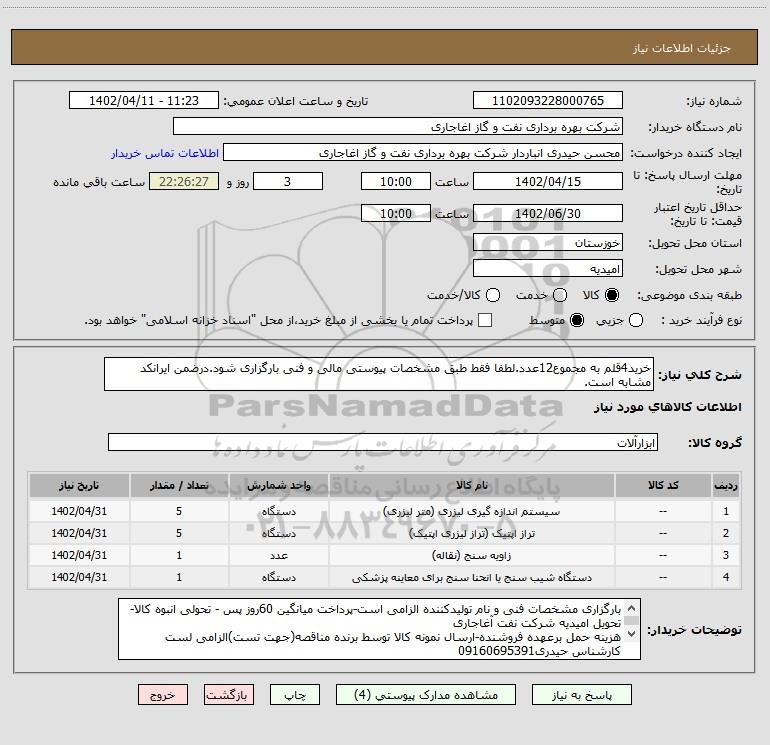Toggle the اسناد خزانه اسلامی payment checkbox
The height and width of the screenshot is (745, 770).
(485, 320)
